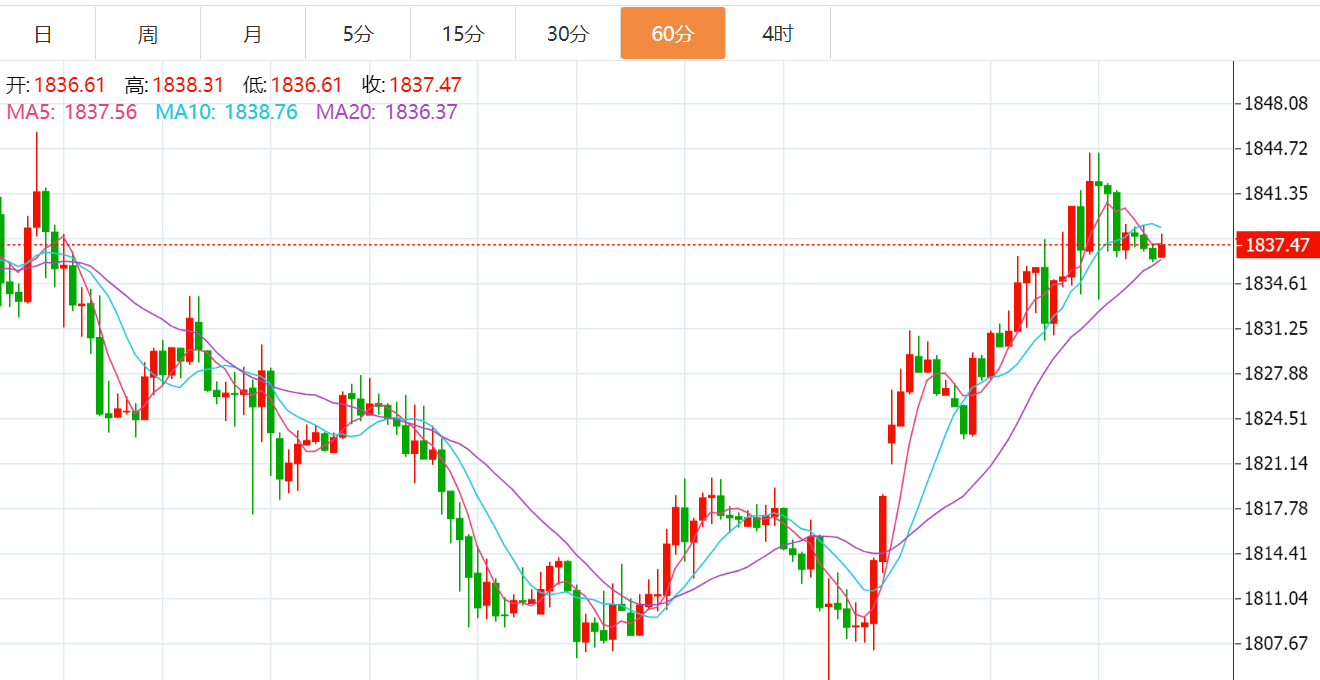Click the 1814.41 price axis label
The image size is (1320, 680).
tap(1275, 553)
